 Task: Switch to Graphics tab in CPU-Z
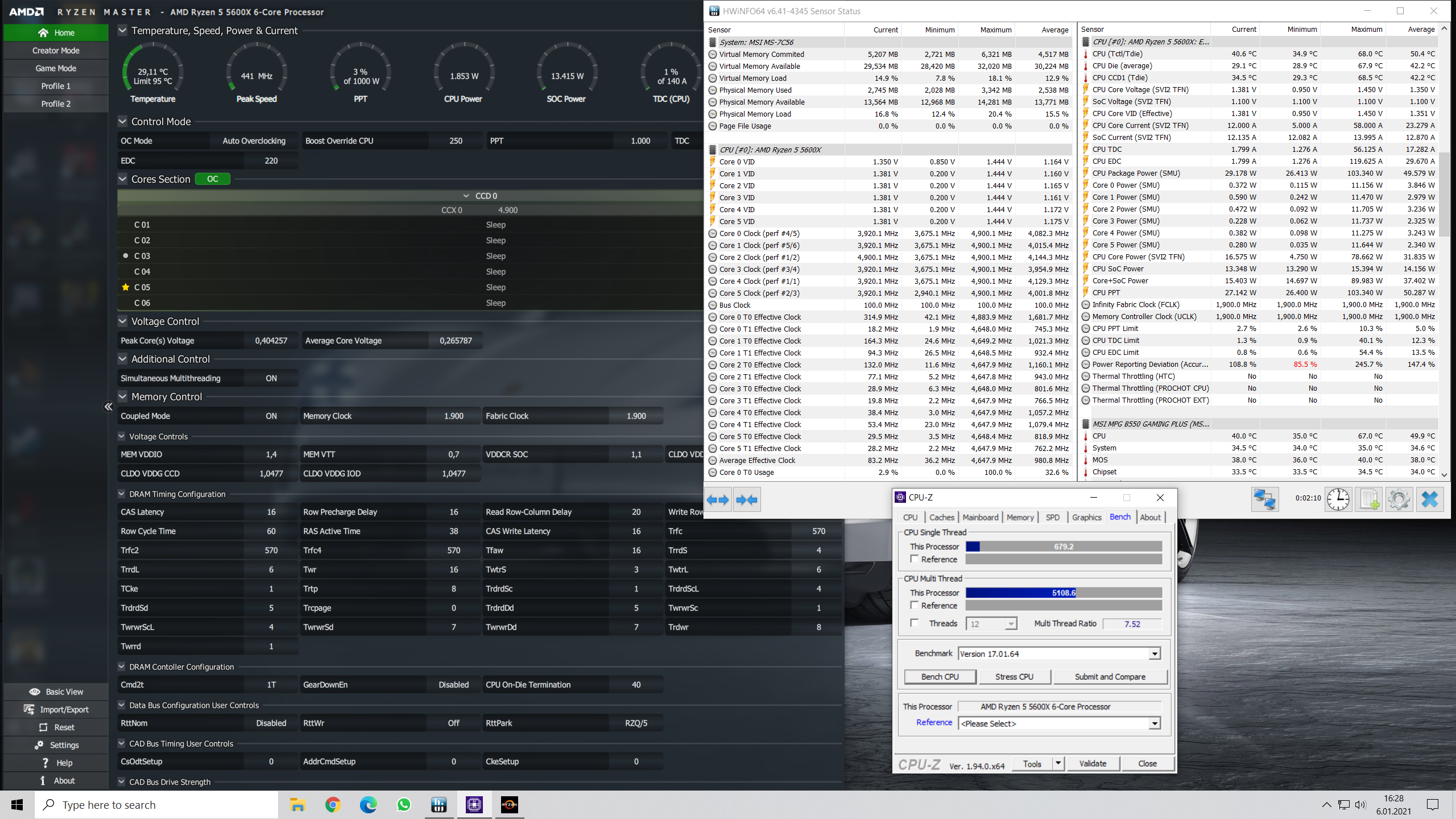coord(1087,518)
